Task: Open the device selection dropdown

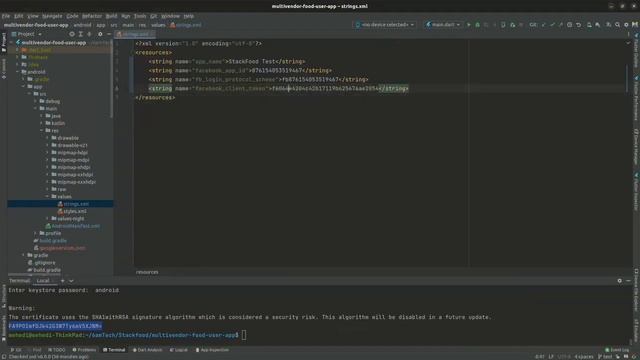Action: point(384,25)
